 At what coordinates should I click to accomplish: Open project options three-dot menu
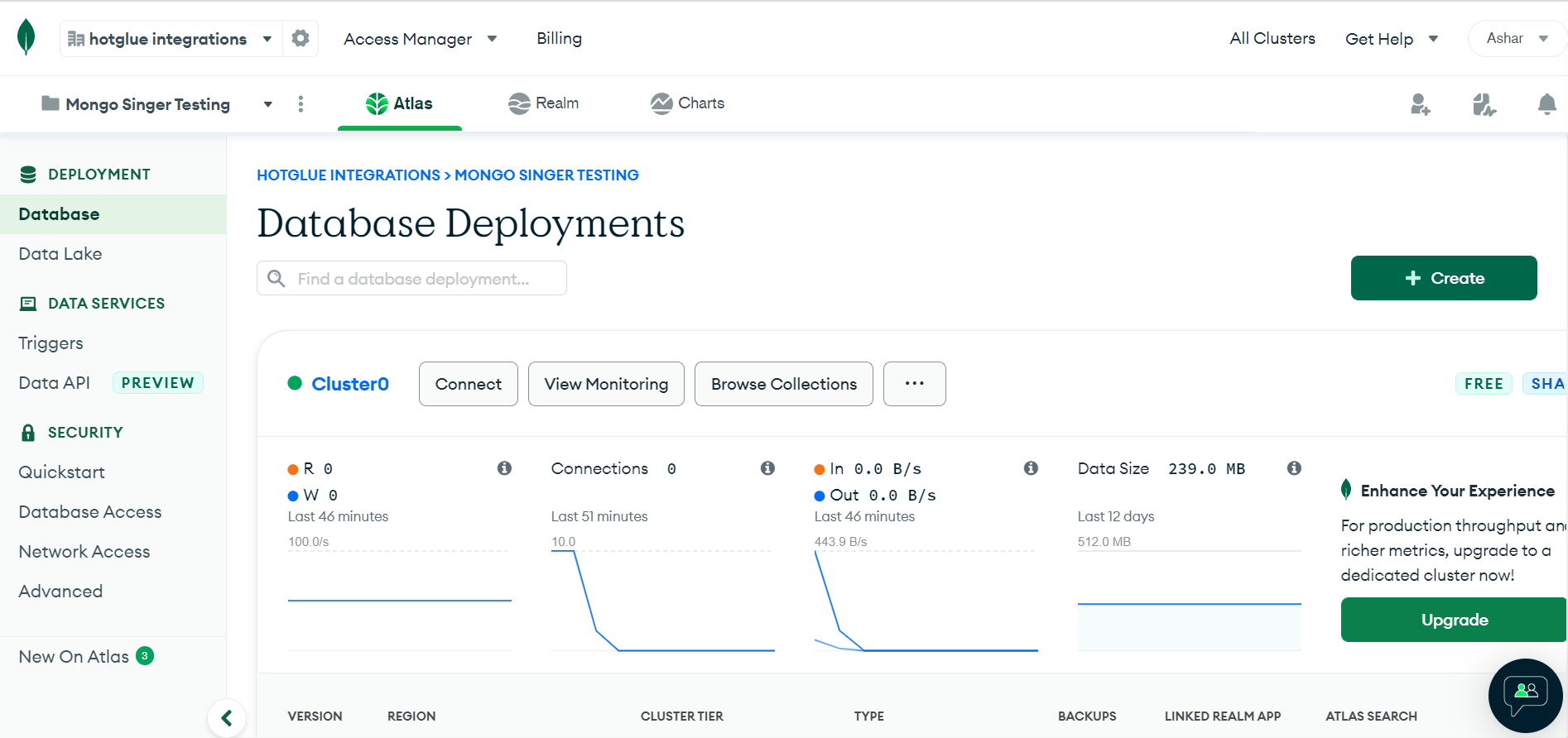301,103
